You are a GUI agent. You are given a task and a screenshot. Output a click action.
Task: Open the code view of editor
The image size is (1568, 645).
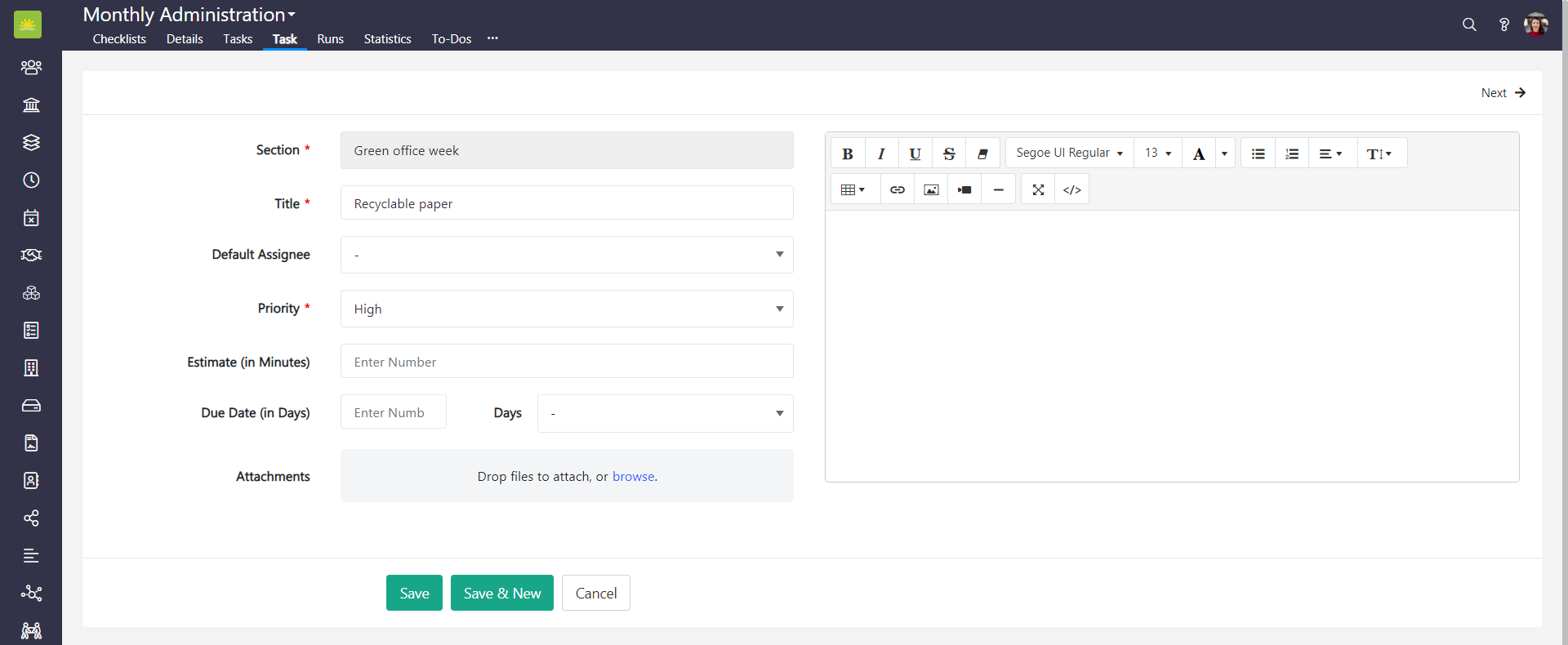point(1071,189)
